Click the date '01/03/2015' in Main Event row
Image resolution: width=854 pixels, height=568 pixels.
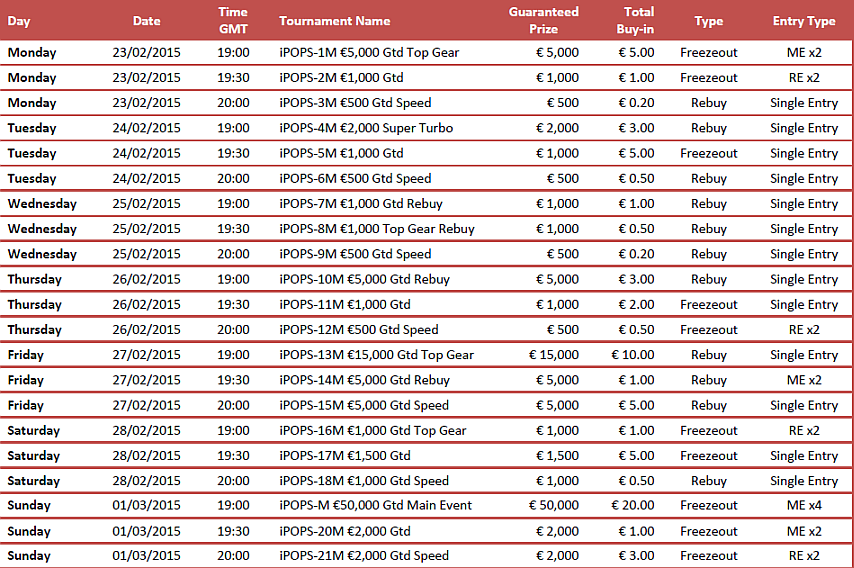click(147, 505)
